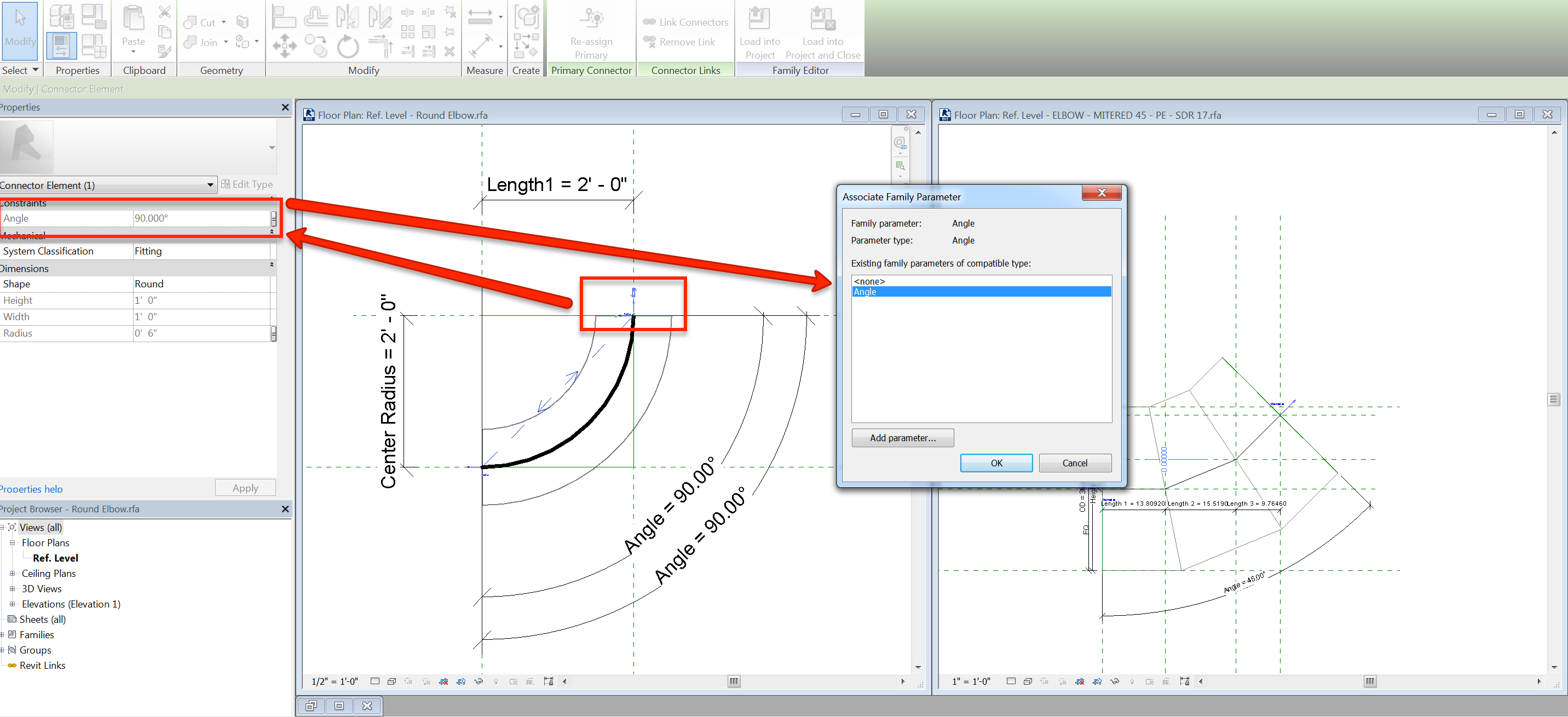
Task: Click the Rotate tool icon
Action: point(348,47)
